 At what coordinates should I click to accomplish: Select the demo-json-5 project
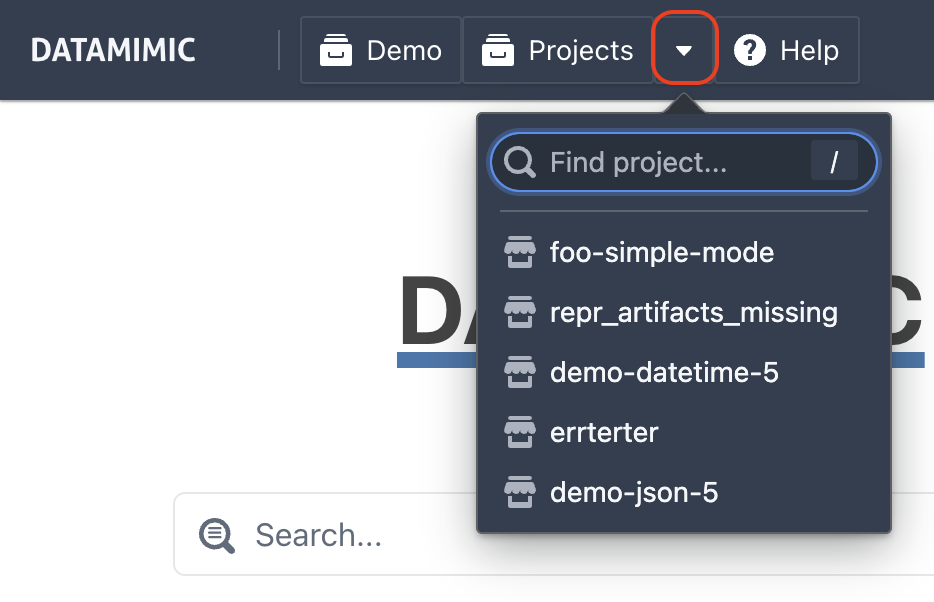click(684, 492)
